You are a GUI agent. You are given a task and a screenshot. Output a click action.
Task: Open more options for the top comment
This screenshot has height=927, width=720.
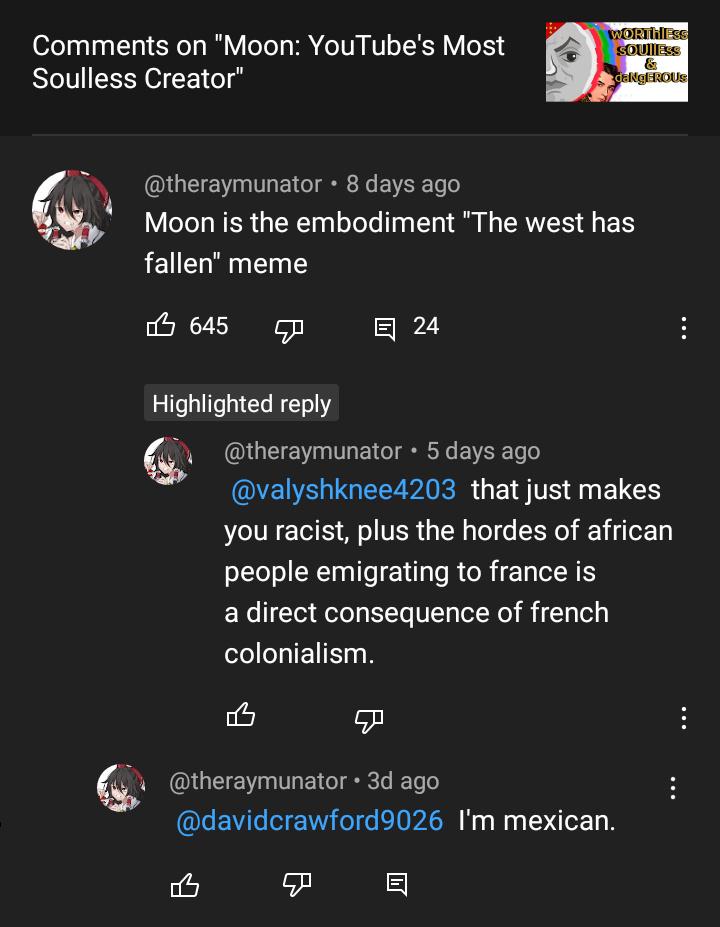(683, 328)
